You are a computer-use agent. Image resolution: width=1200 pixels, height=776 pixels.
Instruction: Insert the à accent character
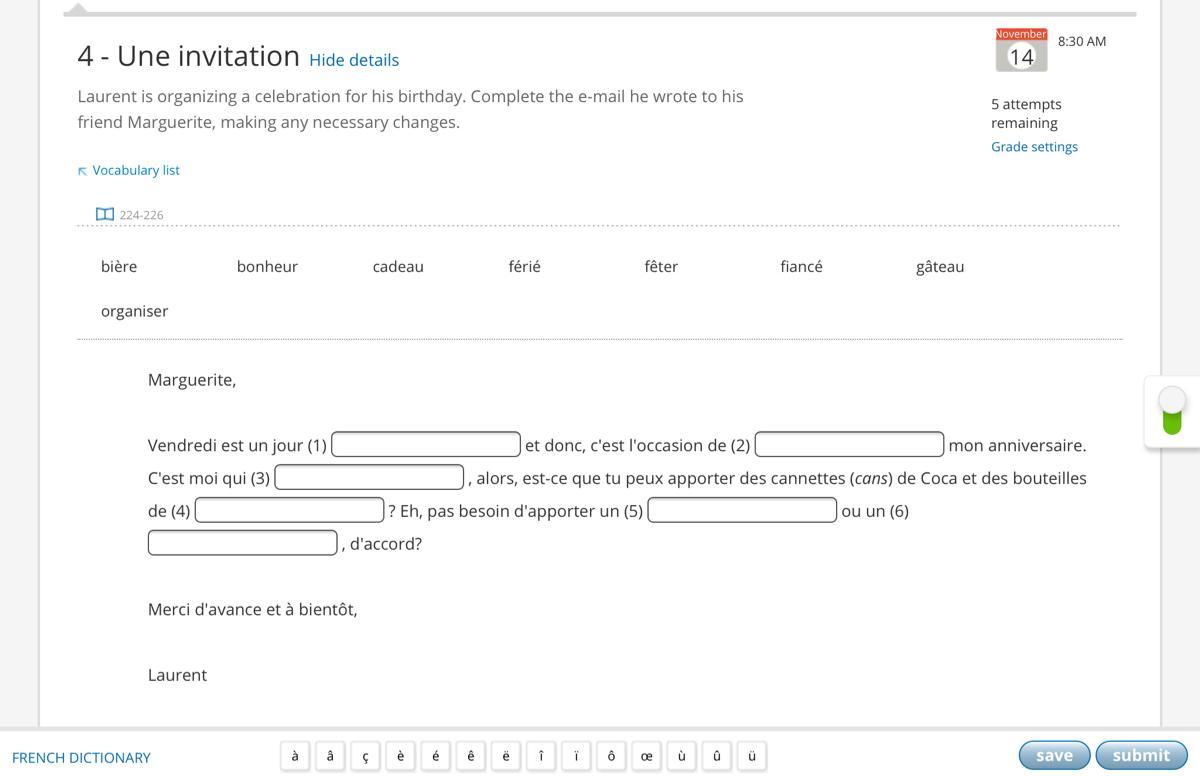point(295,756)
